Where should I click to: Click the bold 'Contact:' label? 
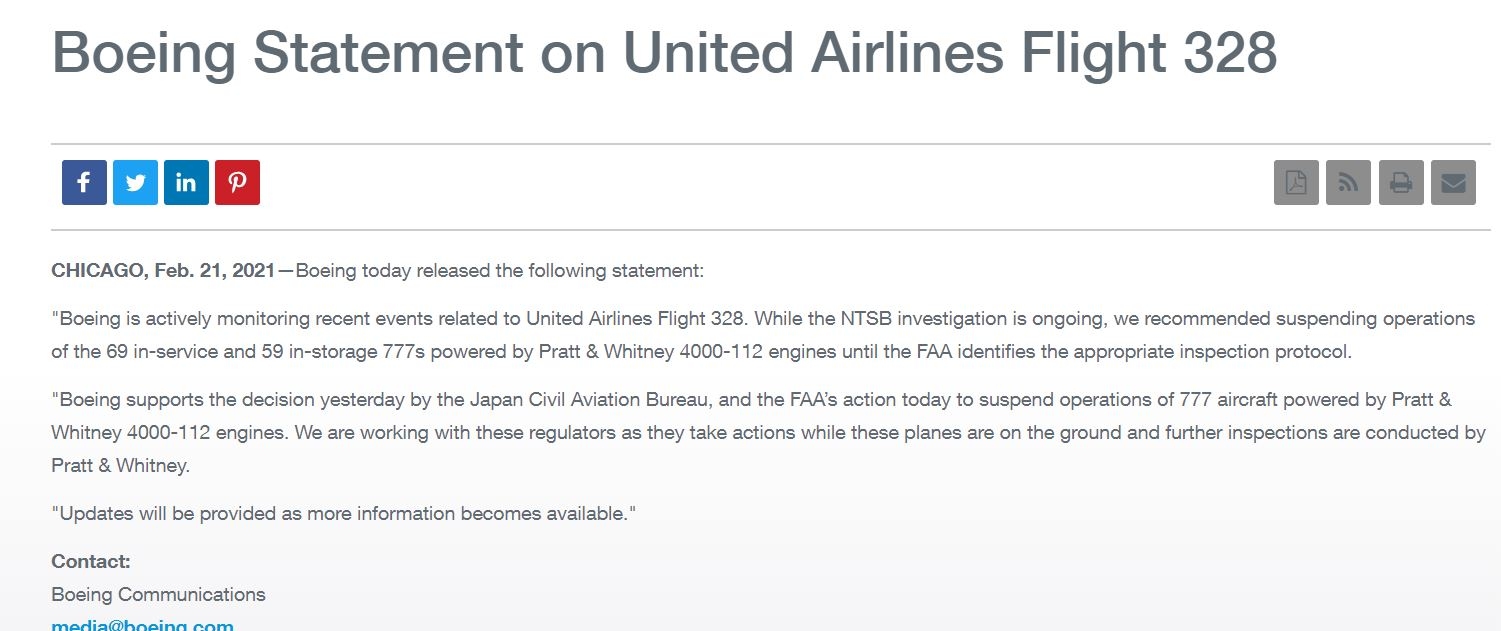tap(91, 562)
